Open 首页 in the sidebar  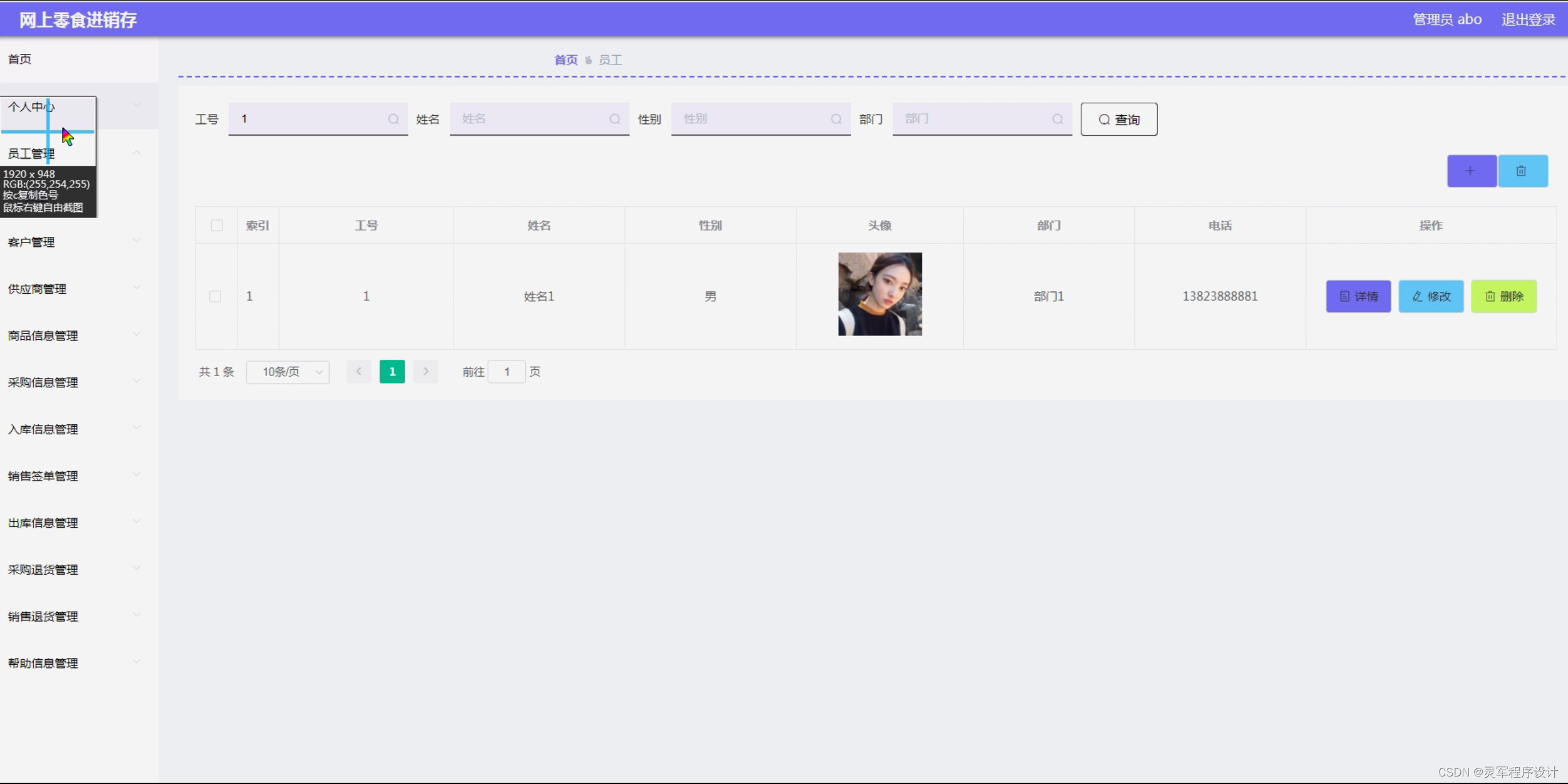tap(20, 59)
